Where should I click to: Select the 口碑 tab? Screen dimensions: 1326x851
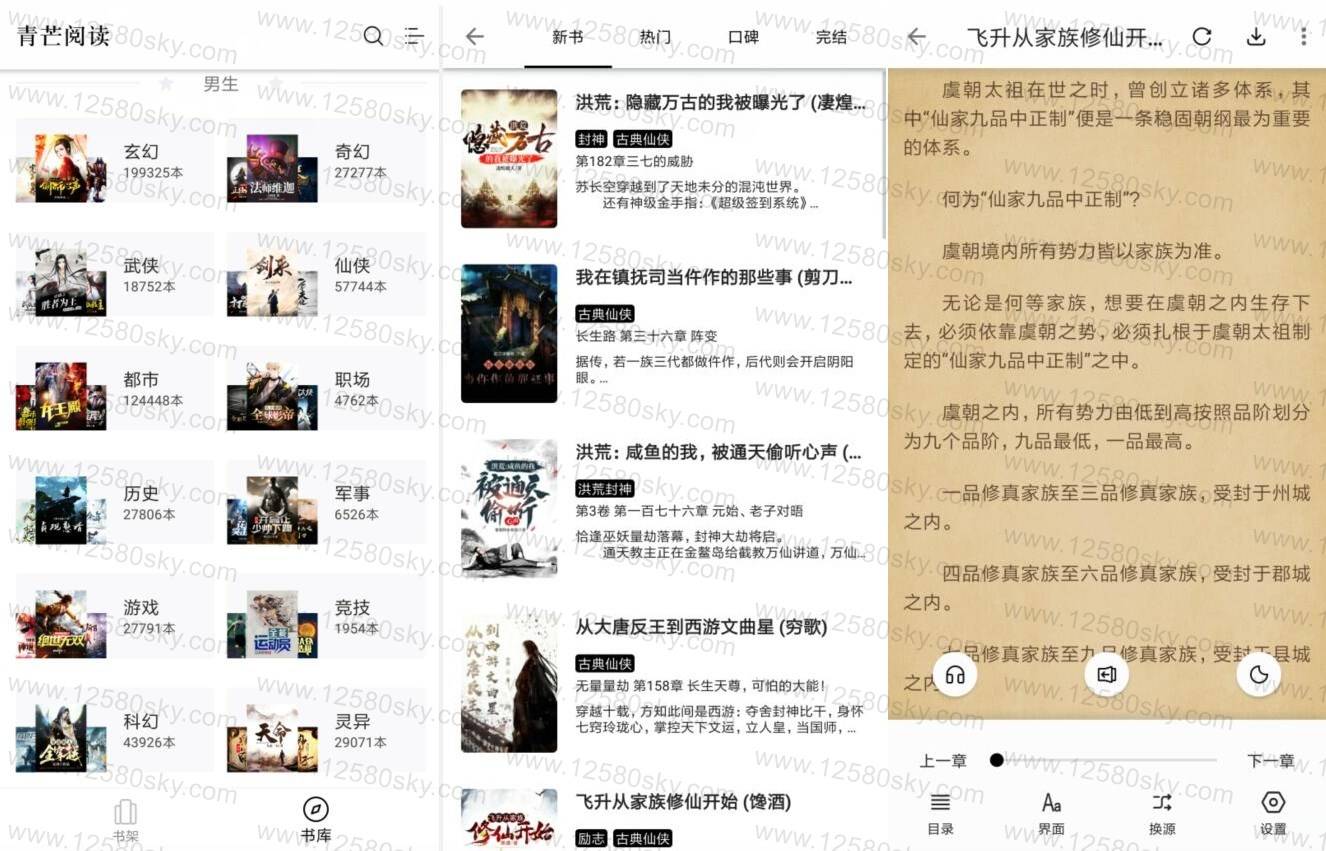click(x=743, y=37)
